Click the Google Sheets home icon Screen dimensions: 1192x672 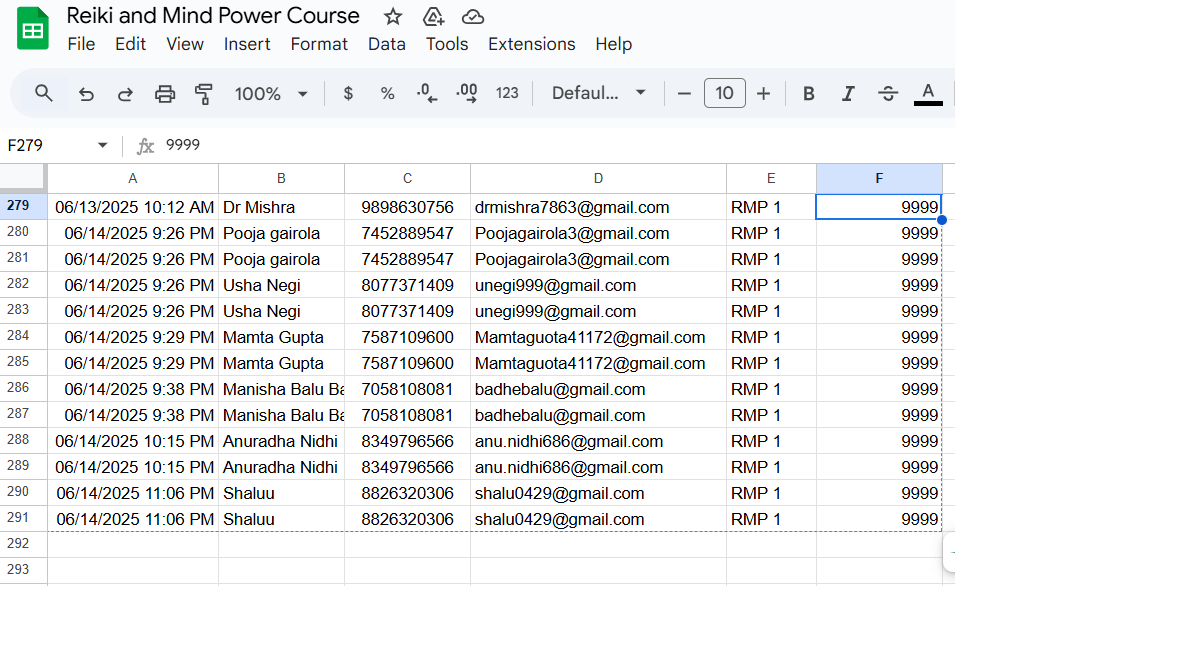pos(33,29)
